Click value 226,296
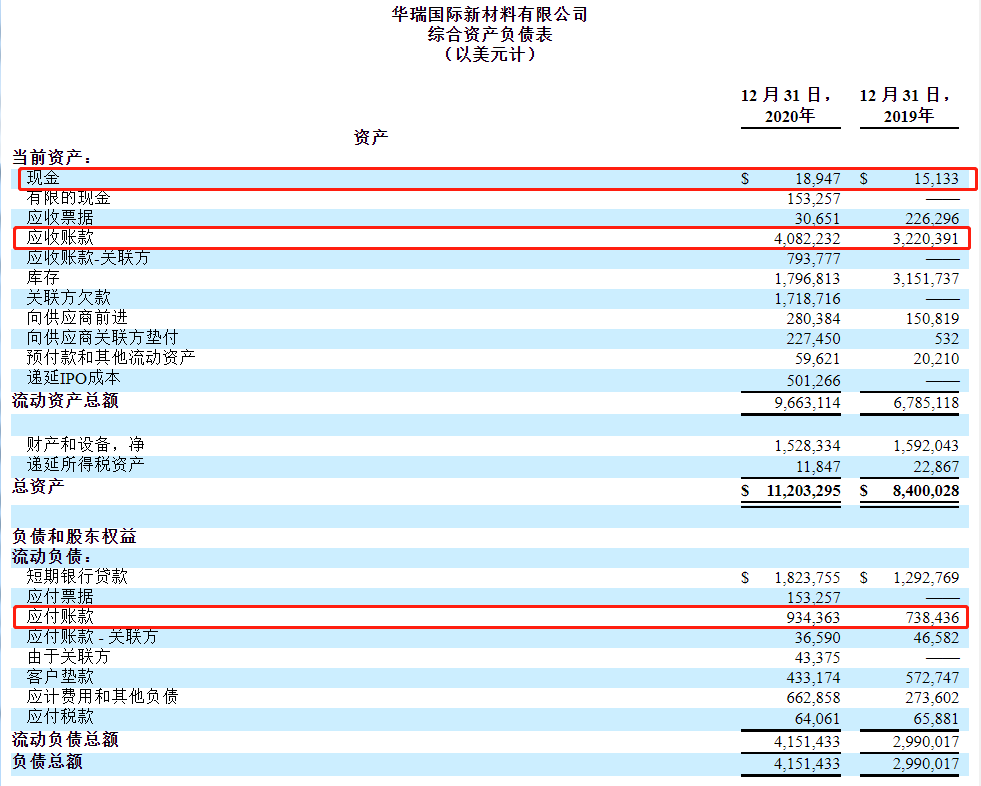Screen dimensions: 981x786 pyautogui.click(x=932, y=218)
